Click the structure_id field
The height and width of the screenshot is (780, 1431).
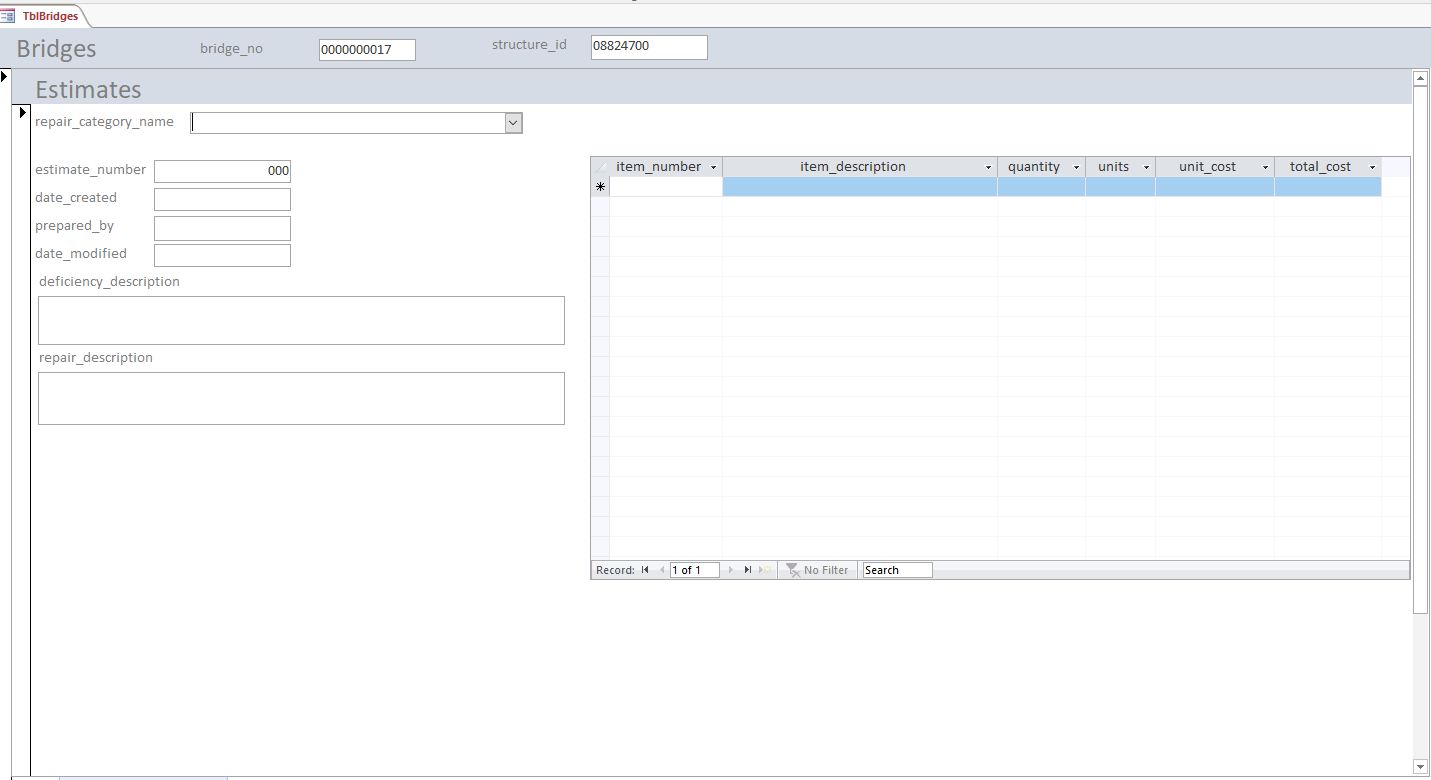pos(649,47)
